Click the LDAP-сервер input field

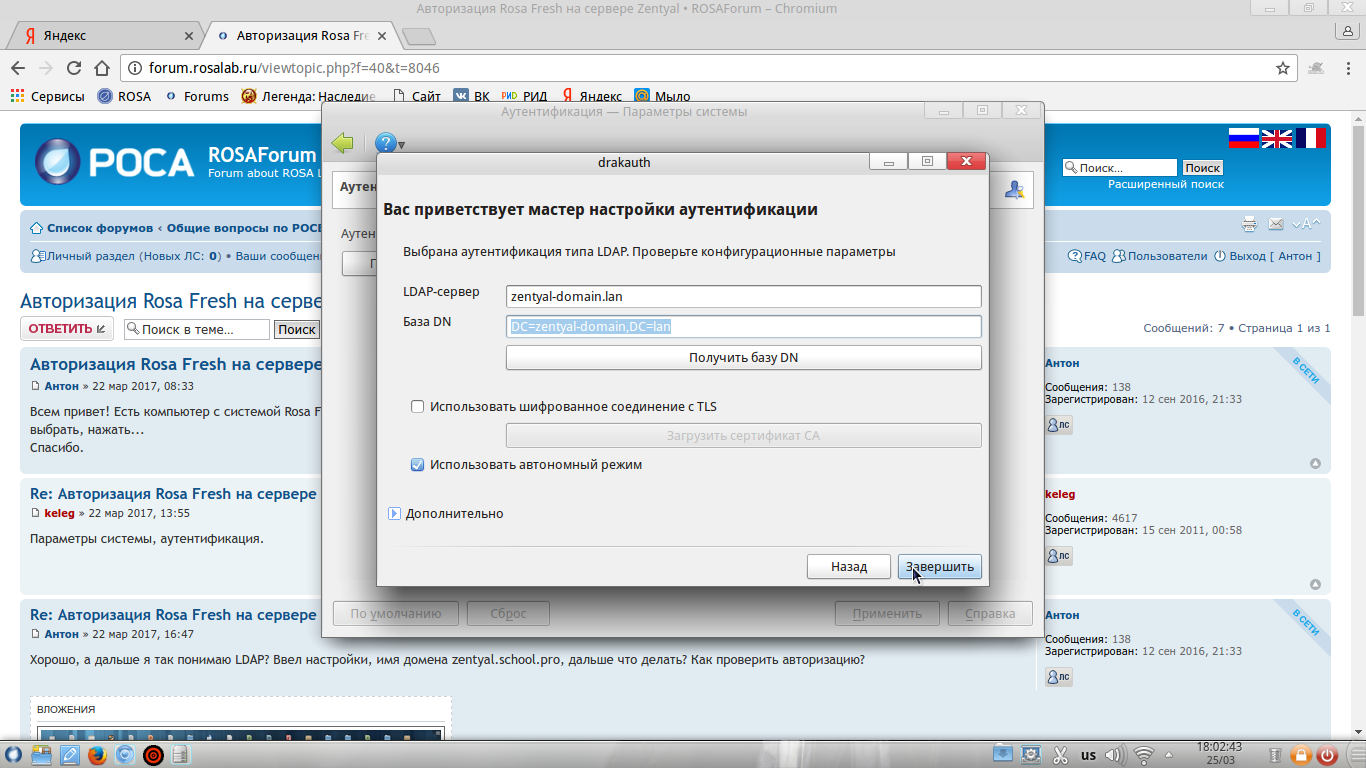pos(743,297)
